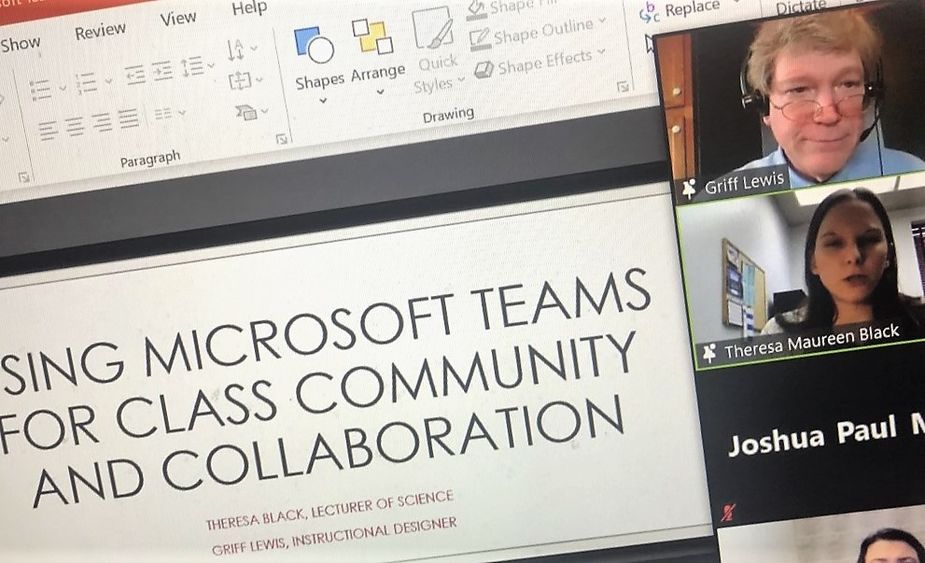Click the Numbering list icon

[x=86, y=83]
